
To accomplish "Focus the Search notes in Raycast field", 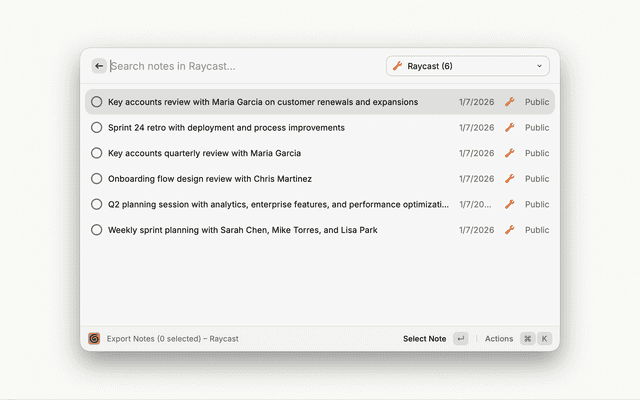I will pyautogui.click(x=240, y=66).
